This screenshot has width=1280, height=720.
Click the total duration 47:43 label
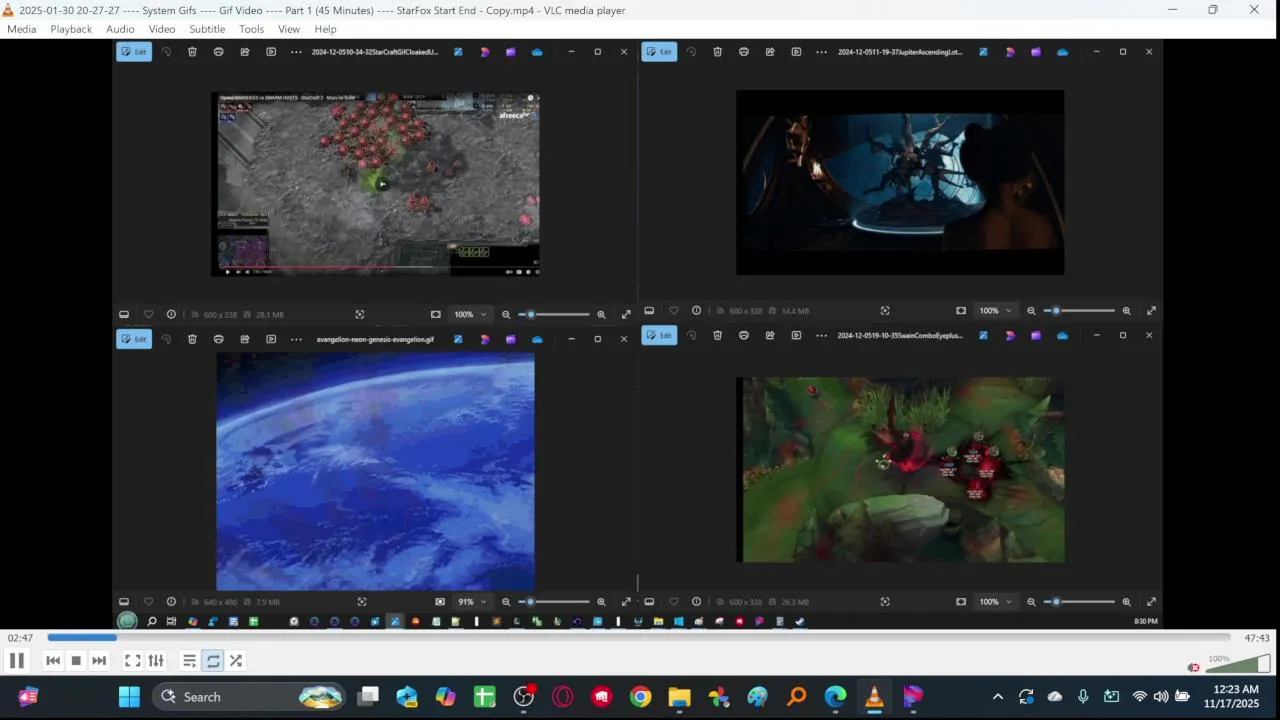click(1257, 638)
